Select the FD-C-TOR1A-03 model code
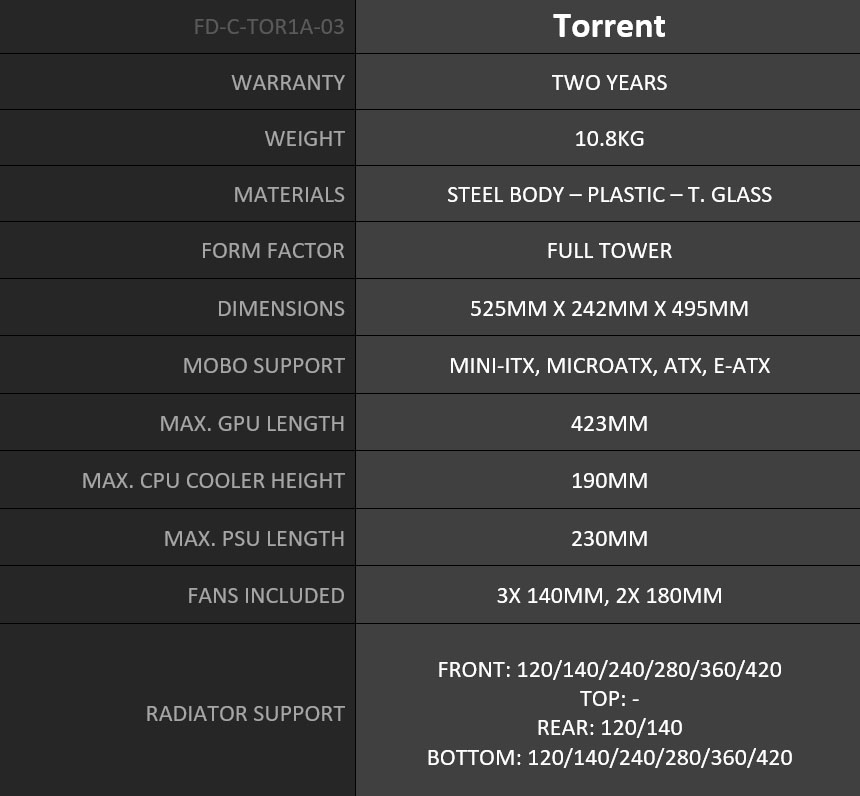Viewport: 860px width, 796px height. click(x=269, y=26)
